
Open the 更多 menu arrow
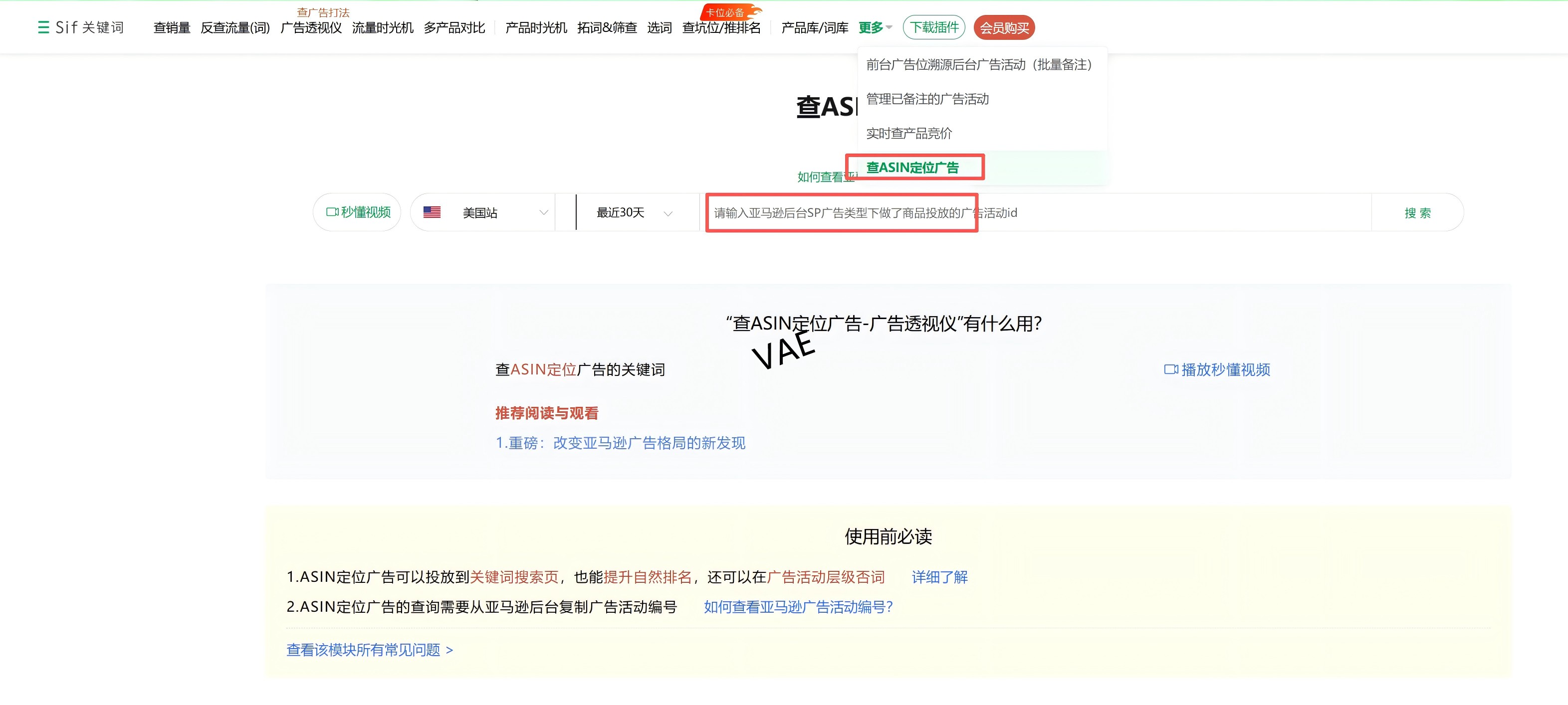pos(889,28)
